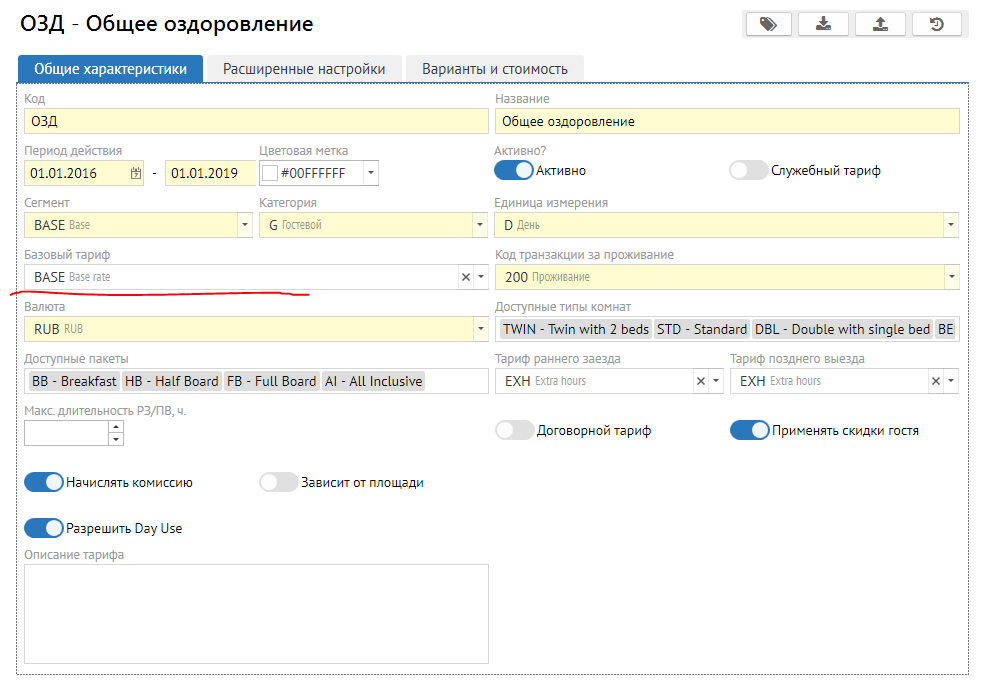This screenshot has height=680, width=984.
Task: Click the tag icon in top toolbar
Action: (x=767, y=25)
